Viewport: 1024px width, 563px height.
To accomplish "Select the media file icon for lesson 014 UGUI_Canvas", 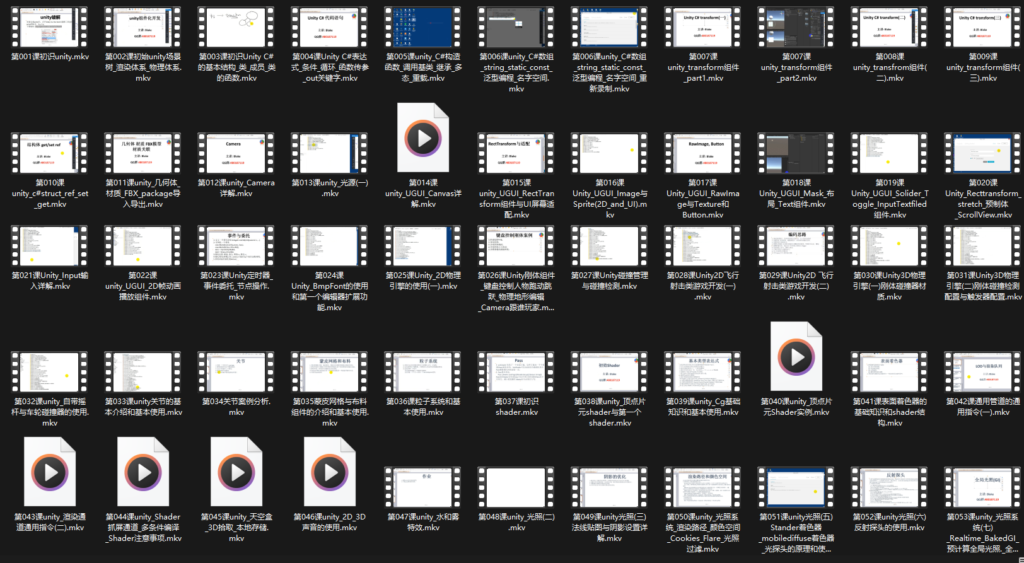I will pyautogui.click(x=423, y=138).
